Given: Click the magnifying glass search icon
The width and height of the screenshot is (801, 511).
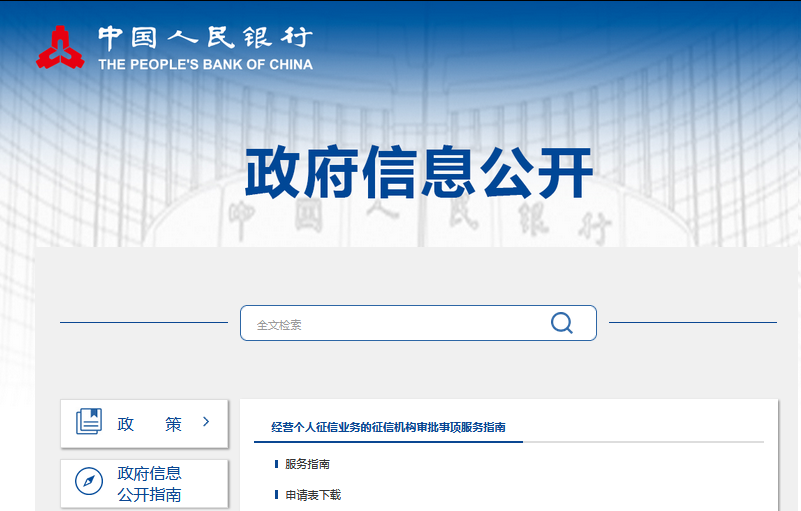Looking at the screenshot, I should (x=562, y=323).
